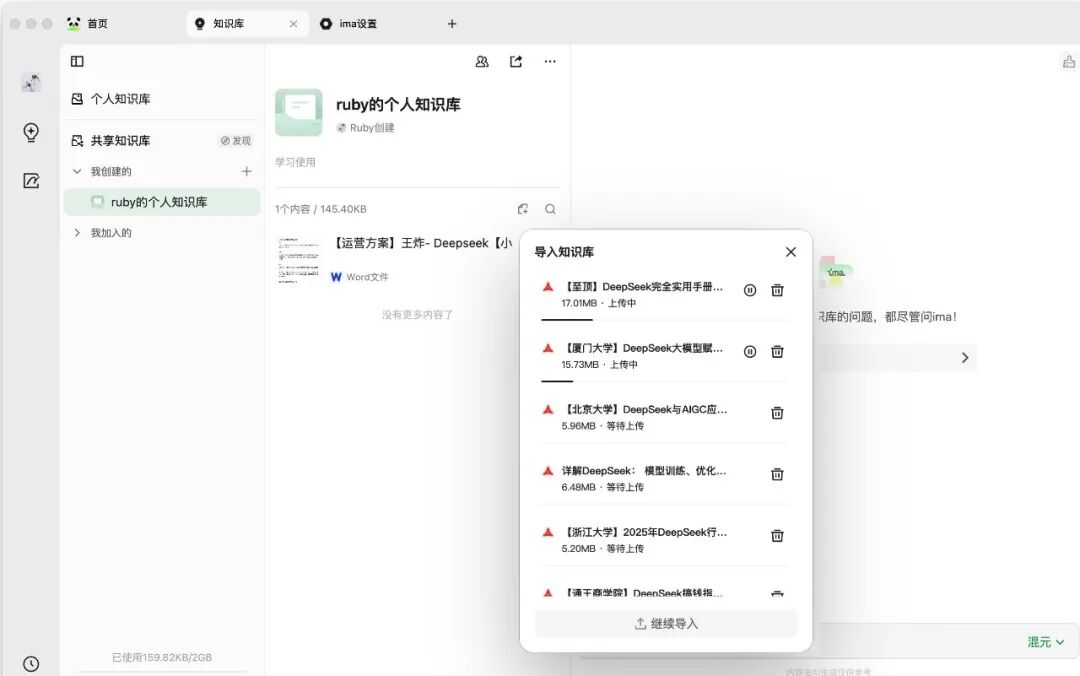The width and height of the screenshot is (1080, 676).
Task: Open a new tab with plus button
Action: point(452,23)
